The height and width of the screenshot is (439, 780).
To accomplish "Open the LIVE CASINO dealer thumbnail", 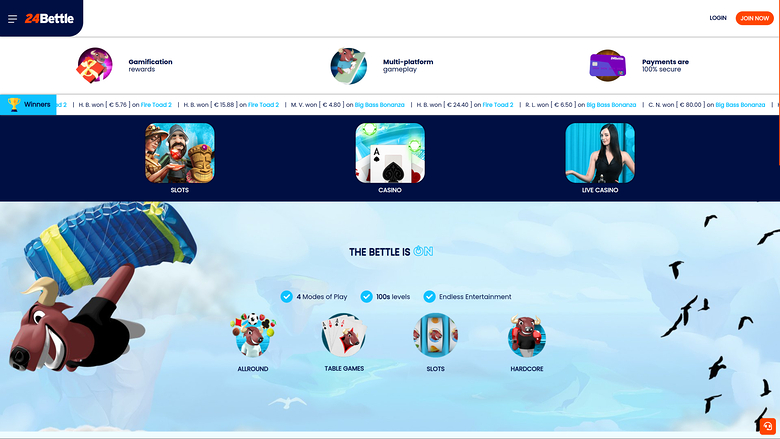I will (600, 153).
